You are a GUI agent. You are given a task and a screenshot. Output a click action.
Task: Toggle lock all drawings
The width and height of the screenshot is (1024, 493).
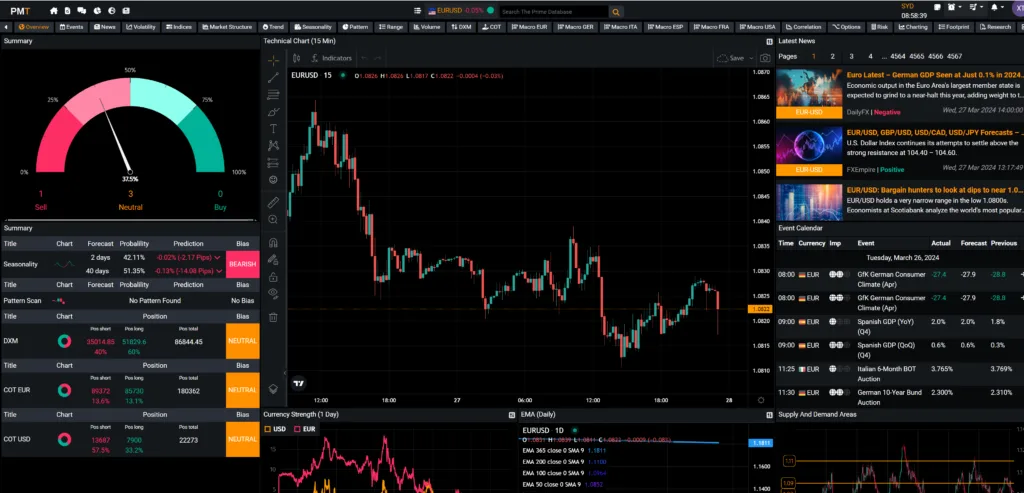(x=273, y=277)
